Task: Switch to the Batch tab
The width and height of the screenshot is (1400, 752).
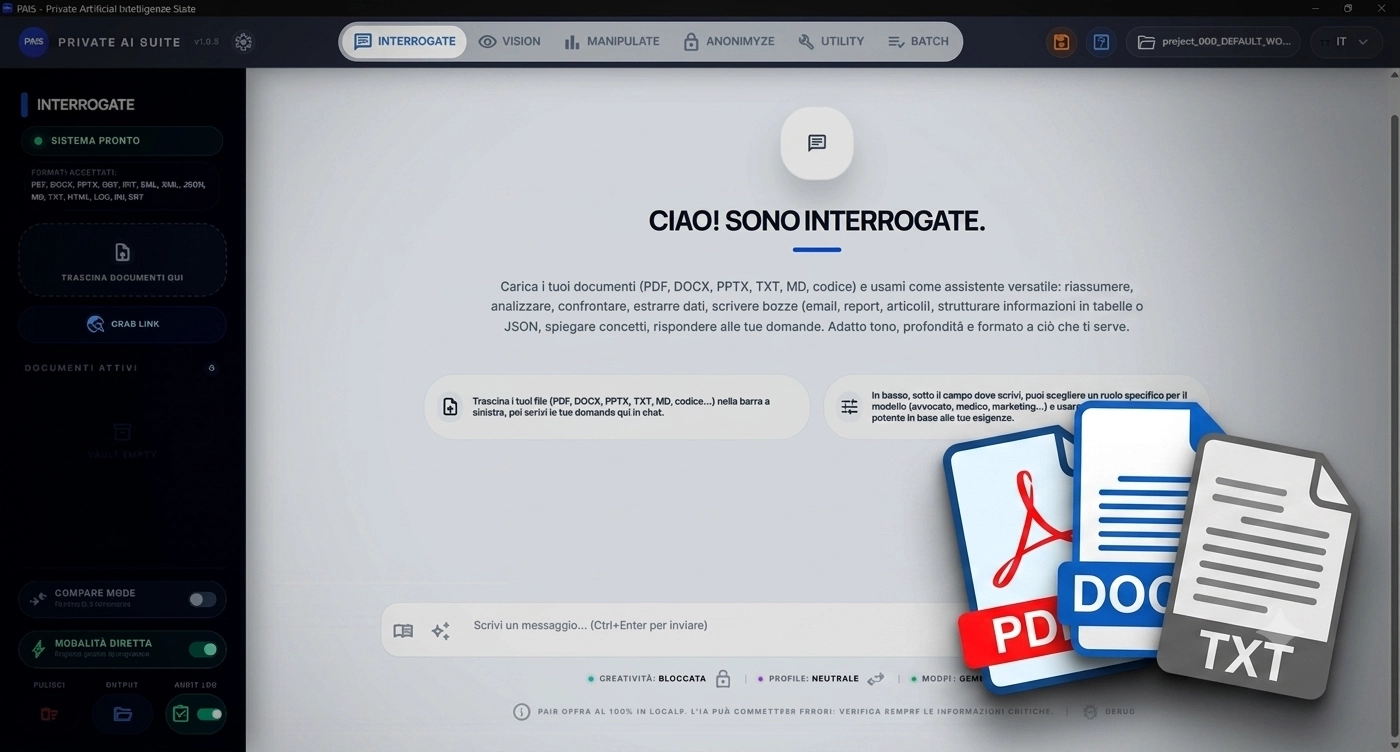Action: pyautogui.click(x=918, y=42)
